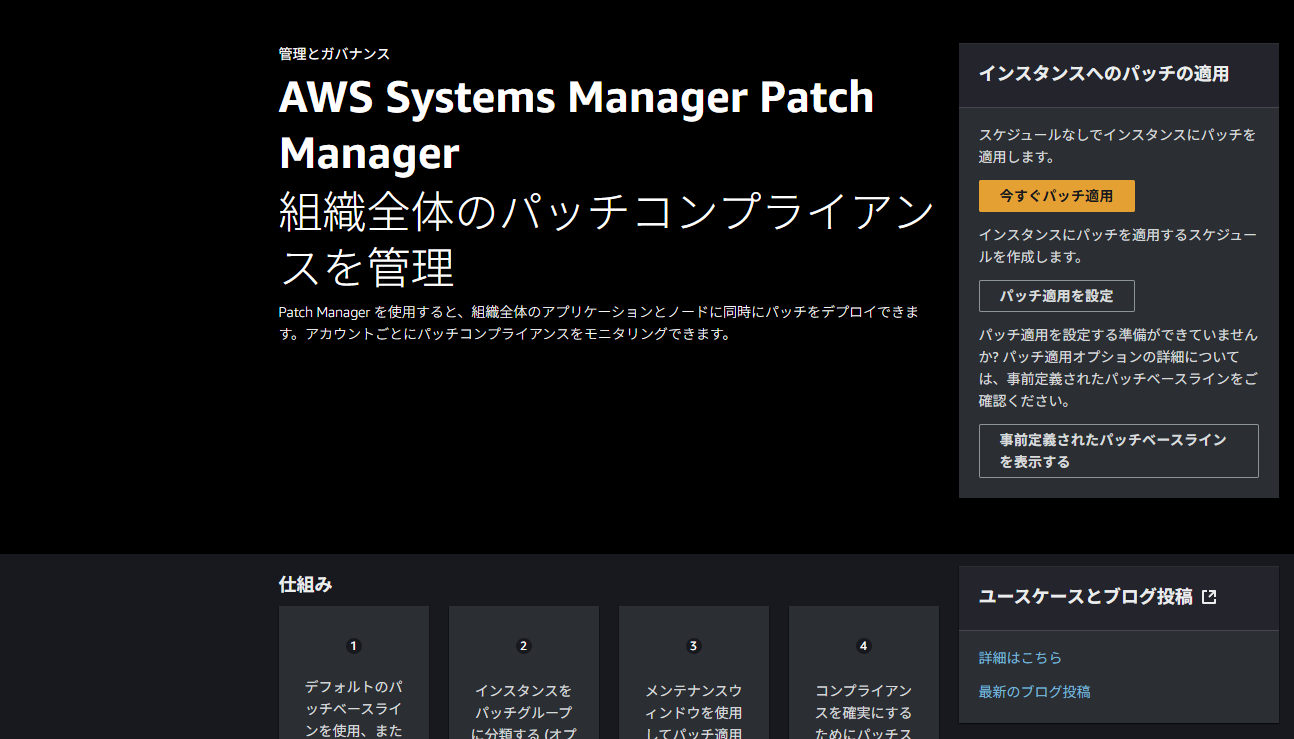
Task: Click the 組織全体のパッチコンプライアンスを管理 subtitle
Action: 607,241
